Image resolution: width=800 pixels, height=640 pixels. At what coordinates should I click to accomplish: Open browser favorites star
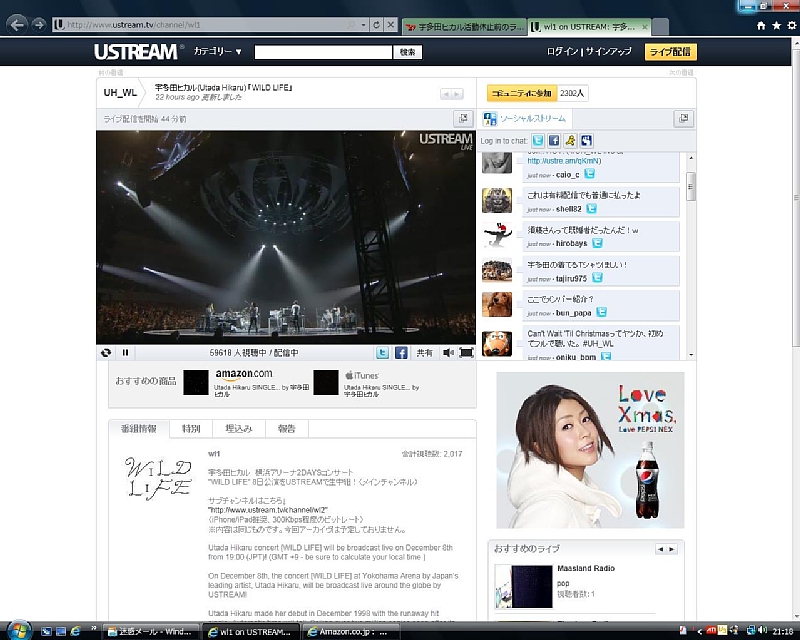(776, 26)
